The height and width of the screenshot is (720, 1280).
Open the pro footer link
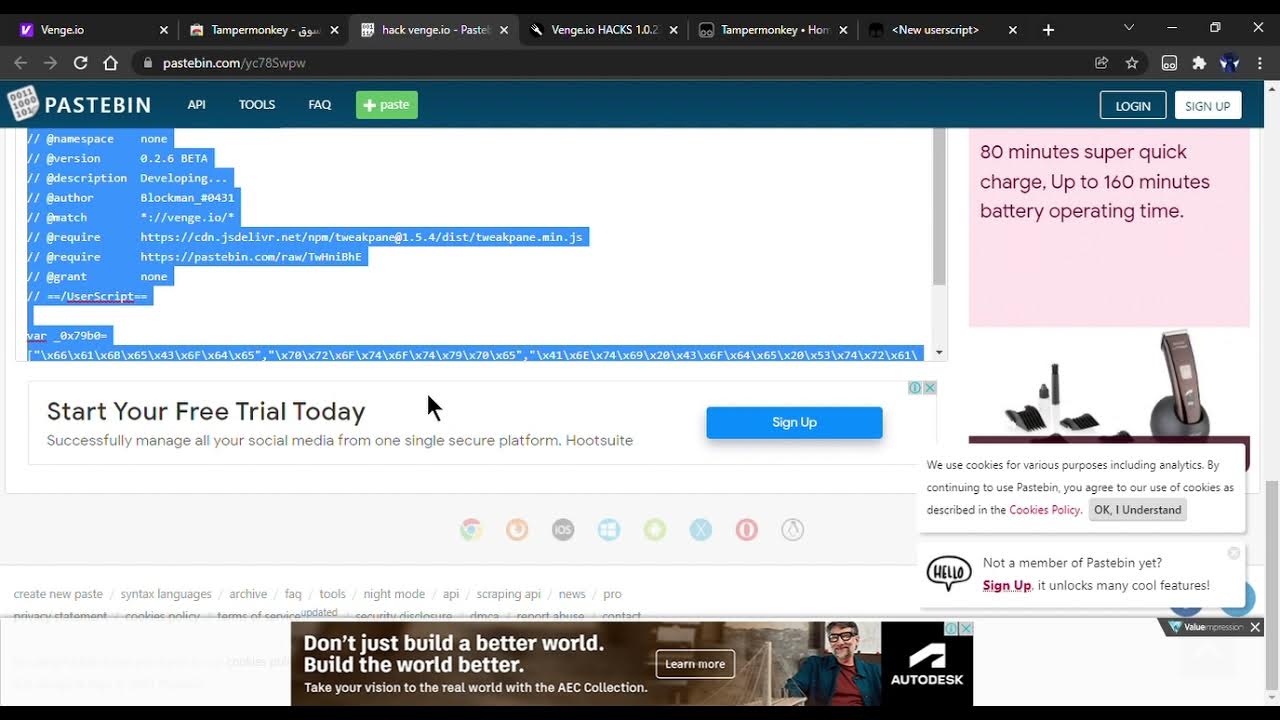pos(612,594)
